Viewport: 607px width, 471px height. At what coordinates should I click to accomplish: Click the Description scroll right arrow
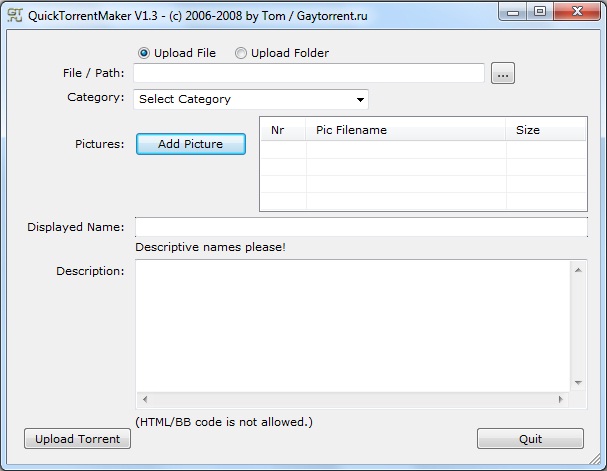click(561, 399)
